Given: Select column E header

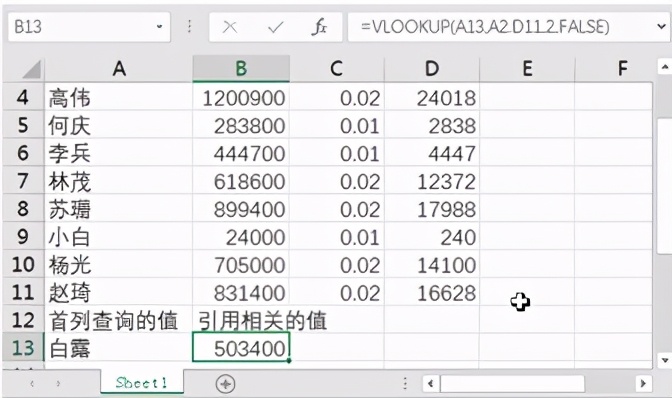Looking at the screenshot, I should tap(527, 69).
